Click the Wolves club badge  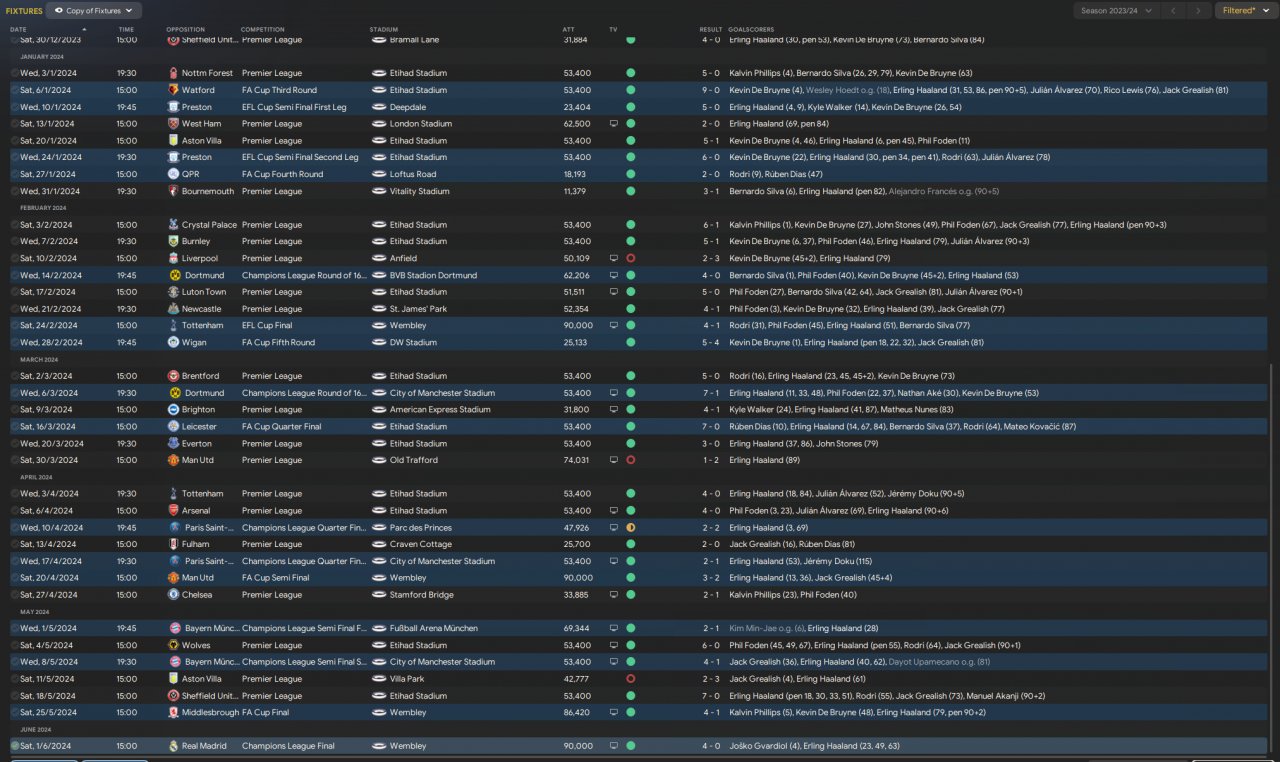(174, 645)
